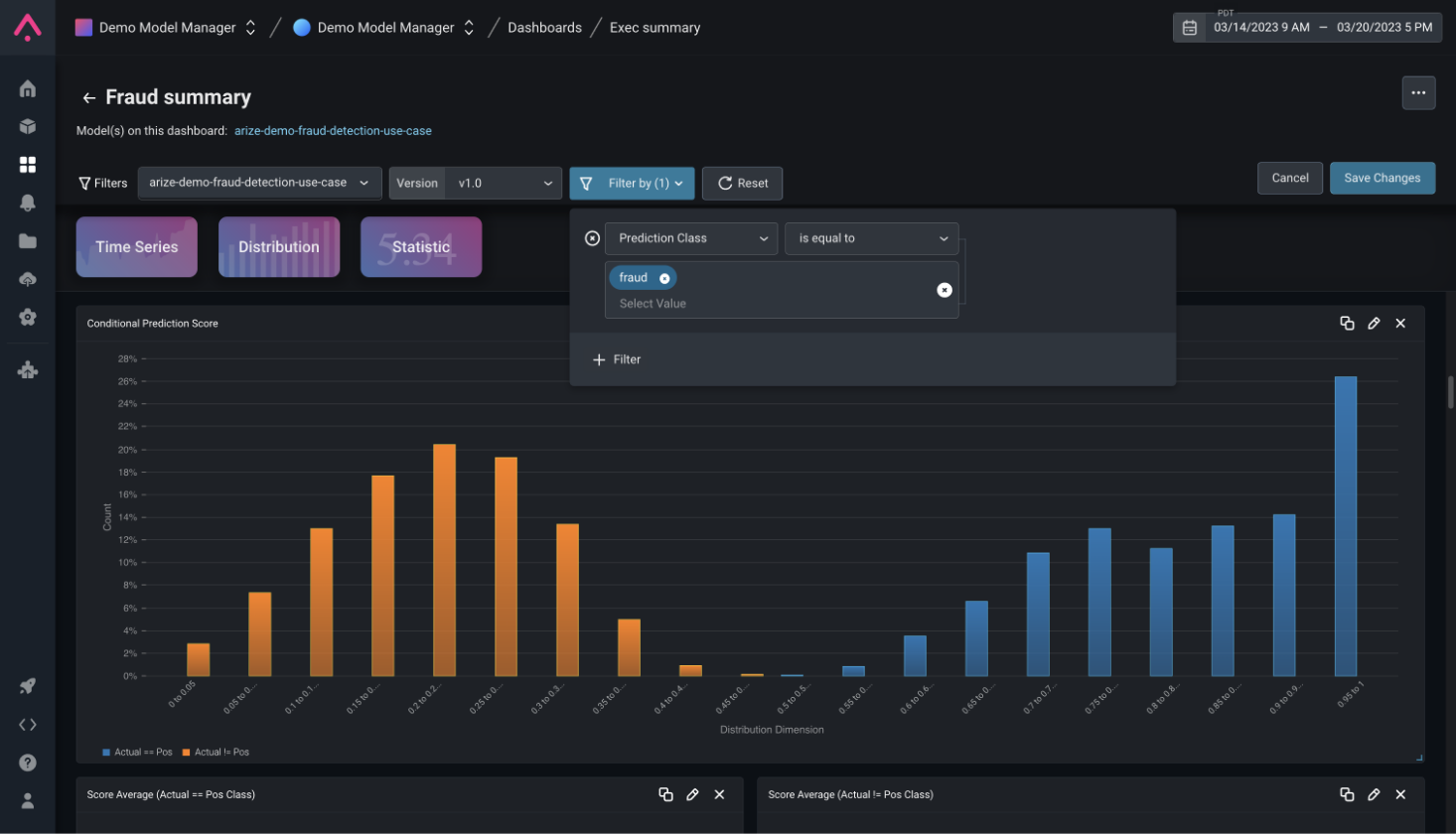Open the help question mark icon
Screen dimensions: 1456x834
tap(28, 763)
